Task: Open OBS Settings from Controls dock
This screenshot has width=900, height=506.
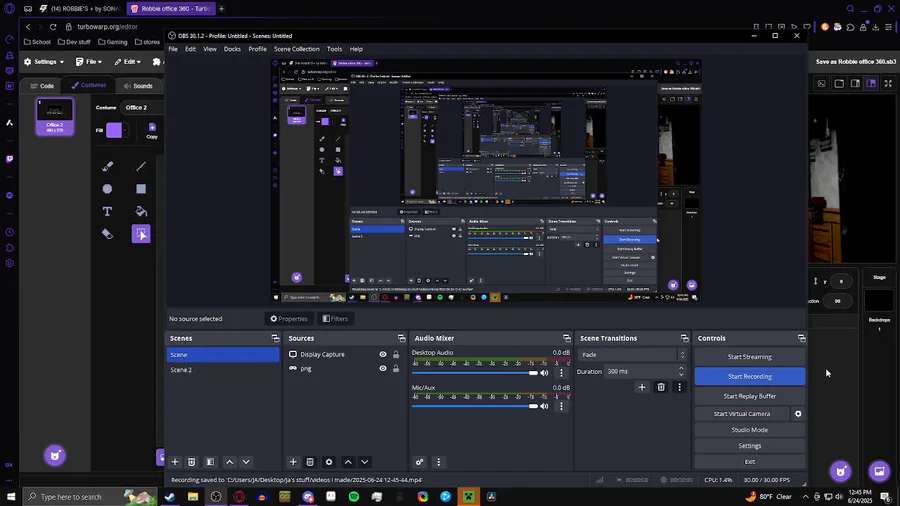Action: tap(750, 446)
